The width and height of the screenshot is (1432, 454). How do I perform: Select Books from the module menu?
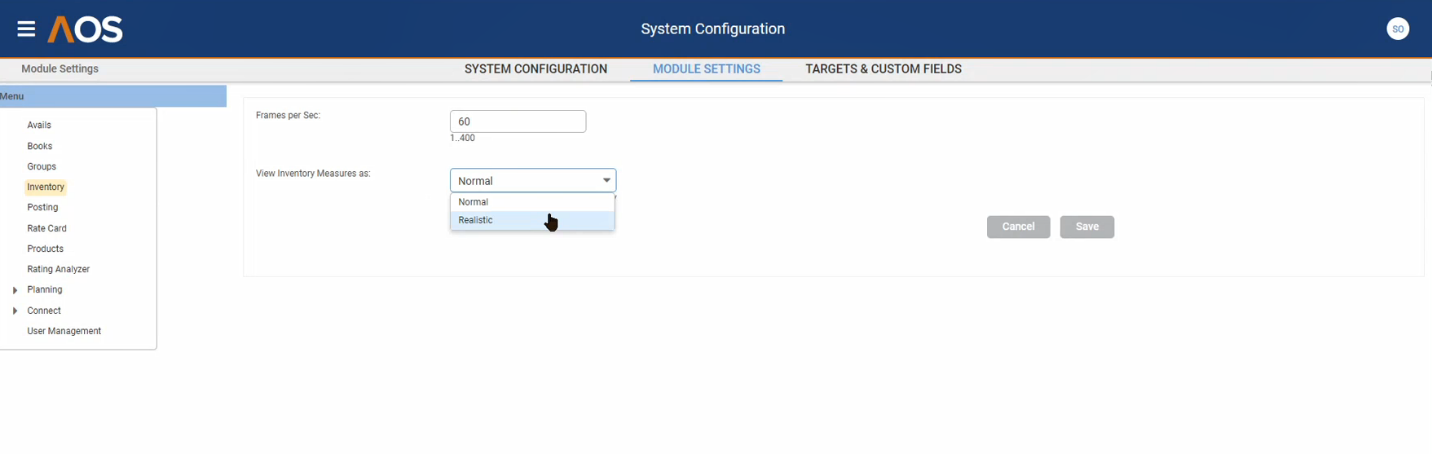40,146
